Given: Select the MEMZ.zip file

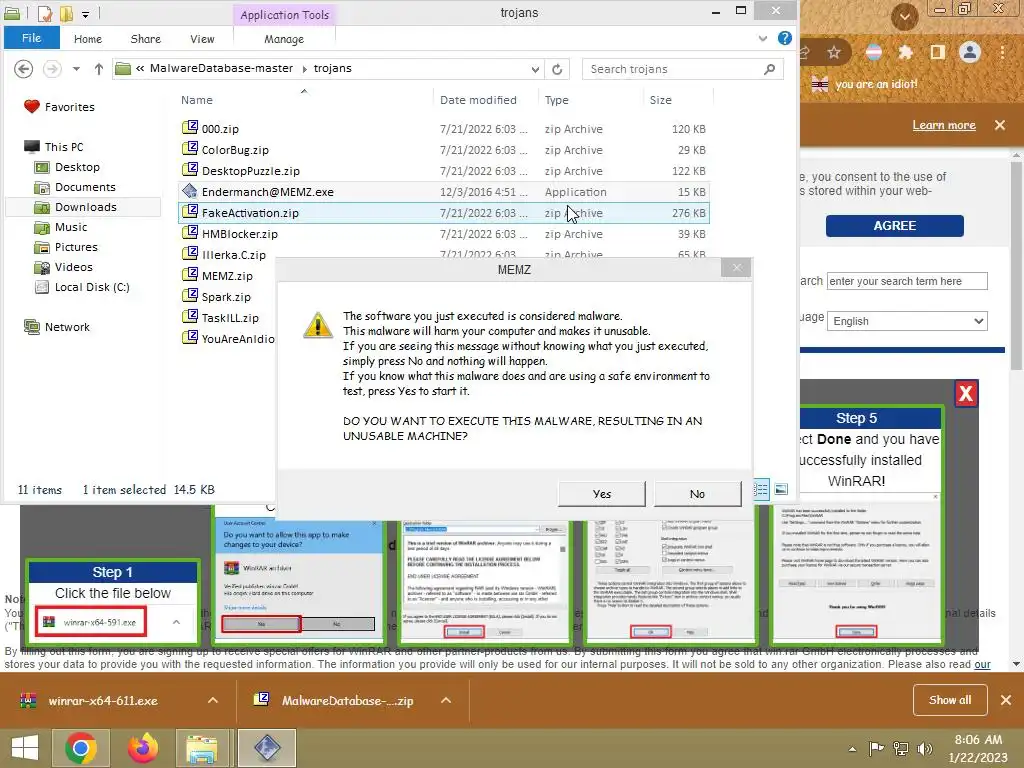Looking at the screenshot, I should (227, 276).
